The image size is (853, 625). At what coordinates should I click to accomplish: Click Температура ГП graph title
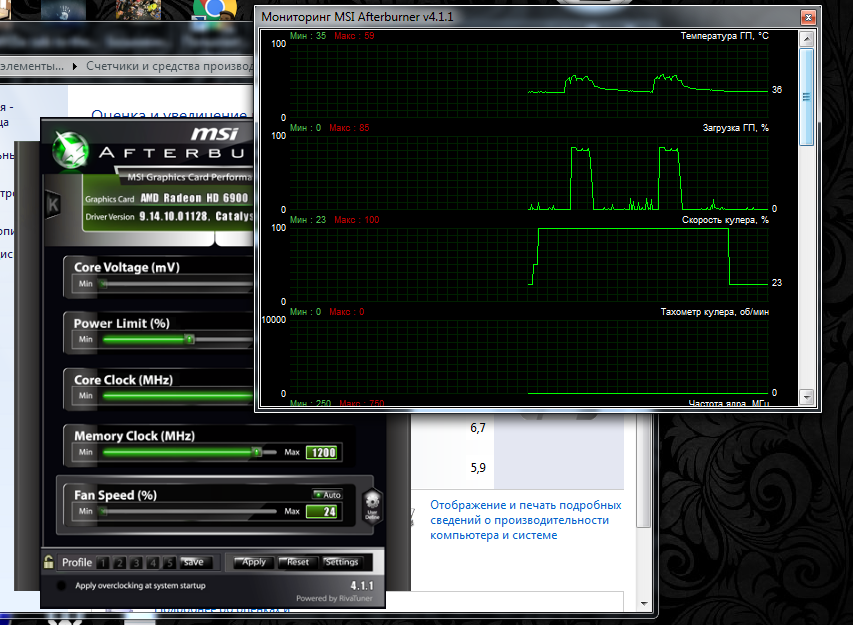(x=725, y=36)
